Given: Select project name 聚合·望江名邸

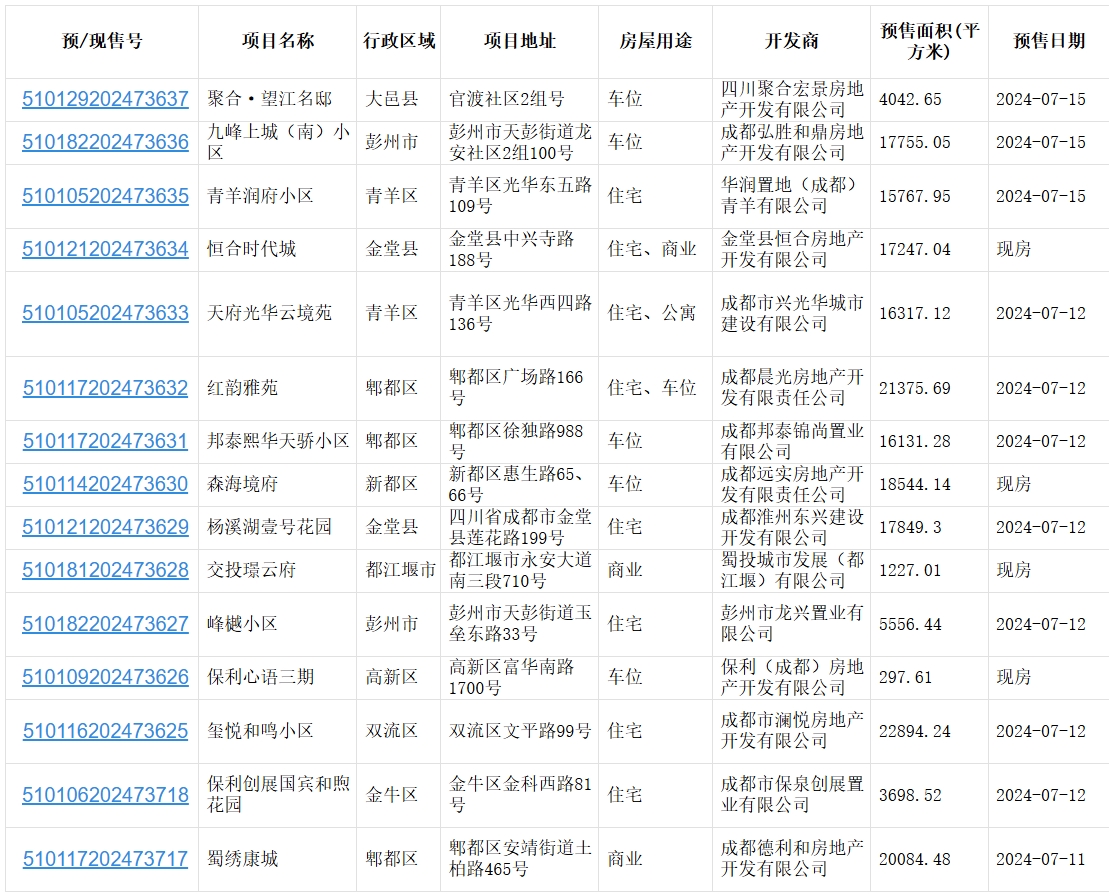Looking at the screenshot, I should (269, 99).
